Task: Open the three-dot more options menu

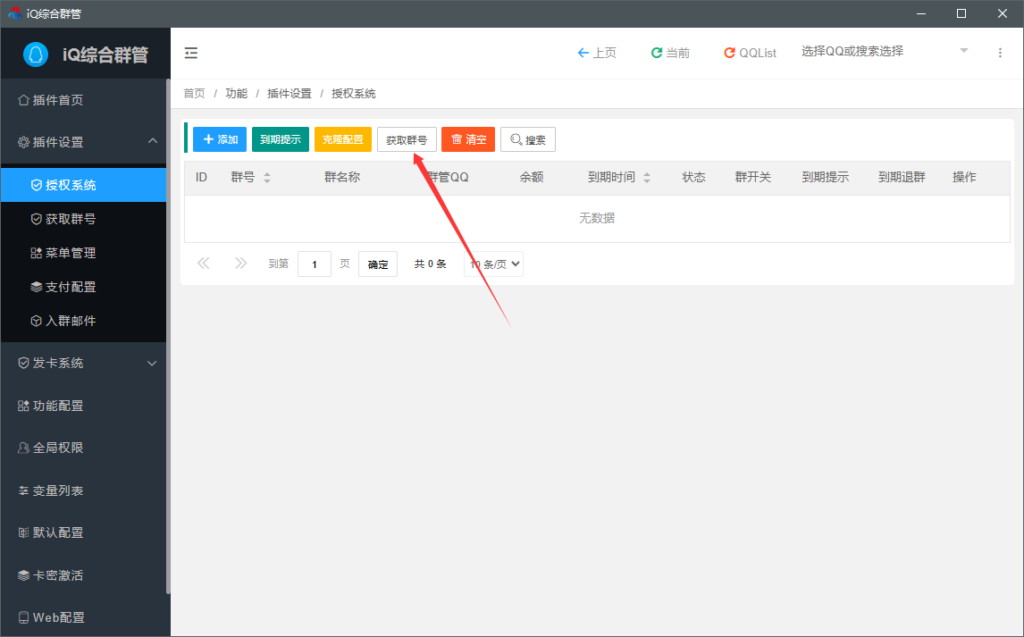Action: coord(1000,53)
